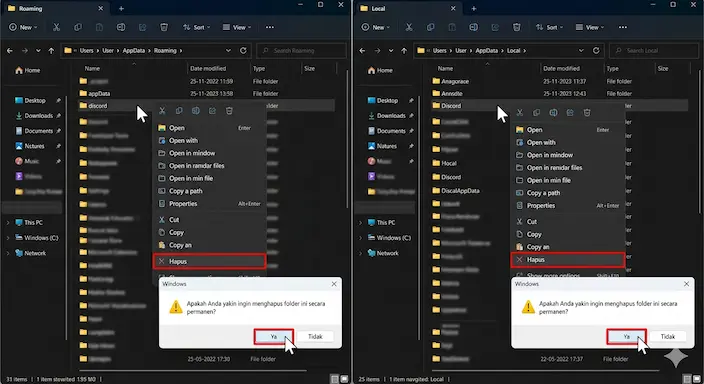Screen dimensions: 704x384
Task: Go up one level in Roaming window
Action: (x=51, y=51)
